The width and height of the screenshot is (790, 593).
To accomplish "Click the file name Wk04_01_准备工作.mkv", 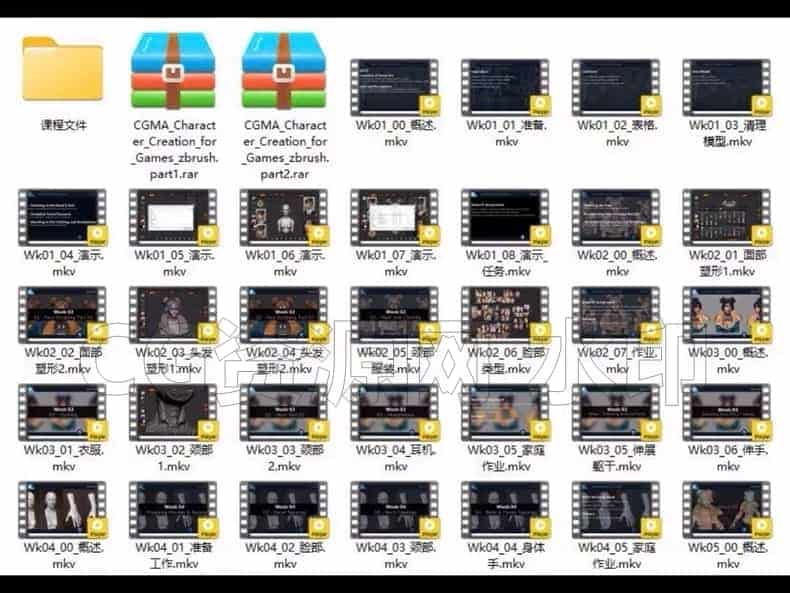I will click(174, 555).
